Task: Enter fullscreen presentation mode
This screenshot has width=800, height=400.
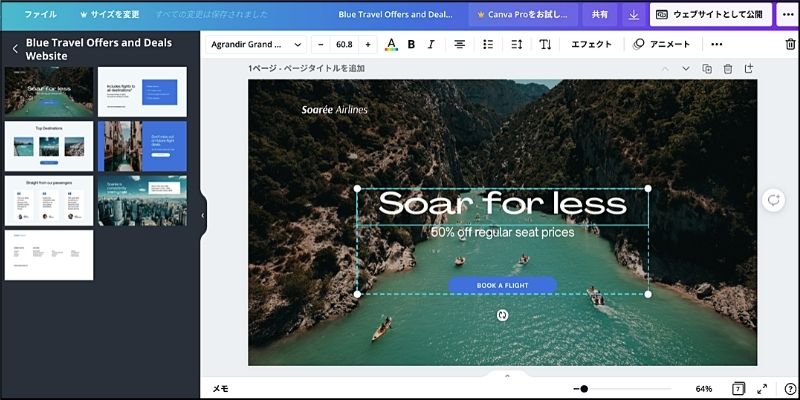Action: click(762, 389)
